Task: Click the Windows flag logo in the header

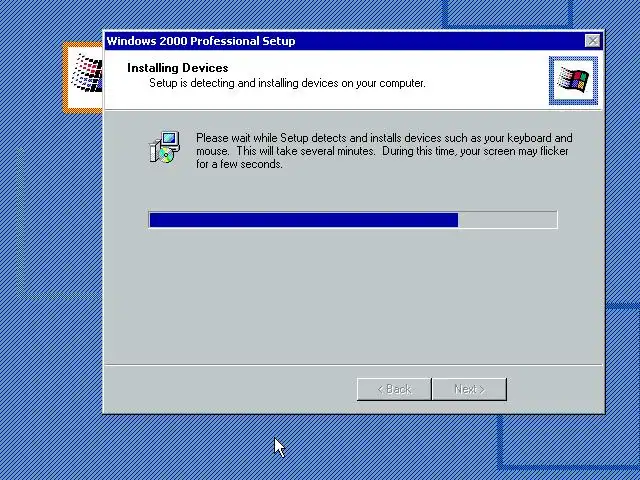Action: [x=573, y=80]
